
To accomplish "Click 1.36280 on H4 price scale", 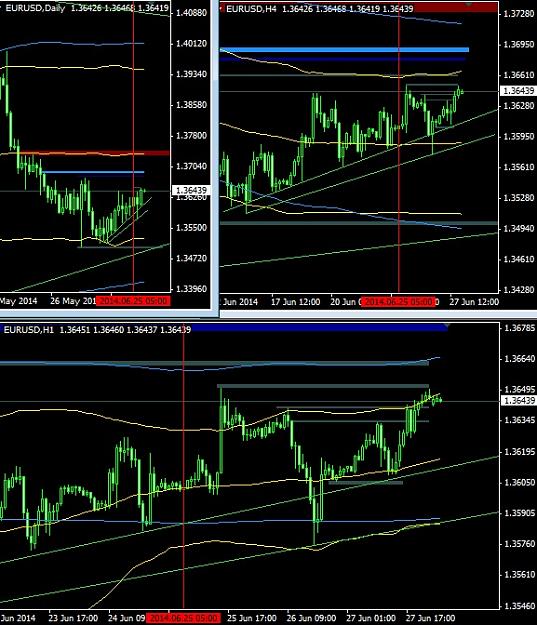I will click(x=519, y=106).
